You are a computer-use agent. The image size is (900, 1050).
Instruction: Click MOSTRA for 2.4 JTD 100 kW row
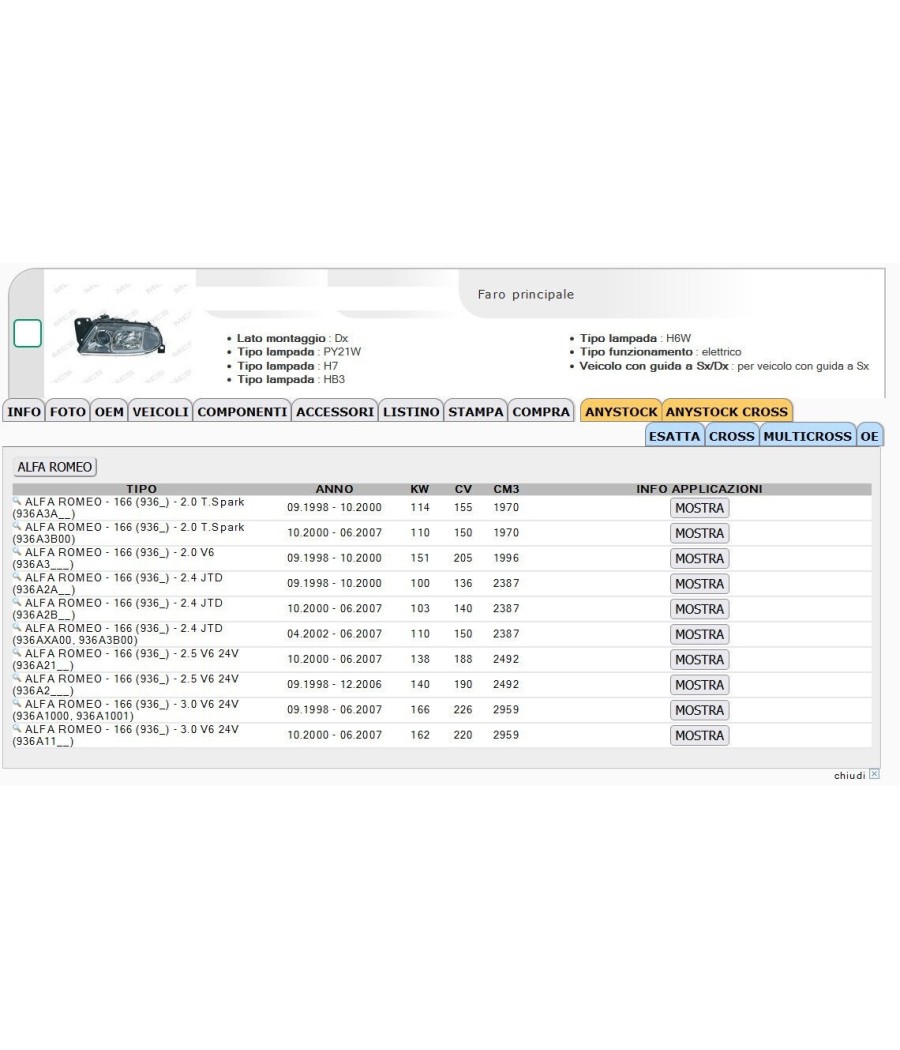(x=699, y=584)
